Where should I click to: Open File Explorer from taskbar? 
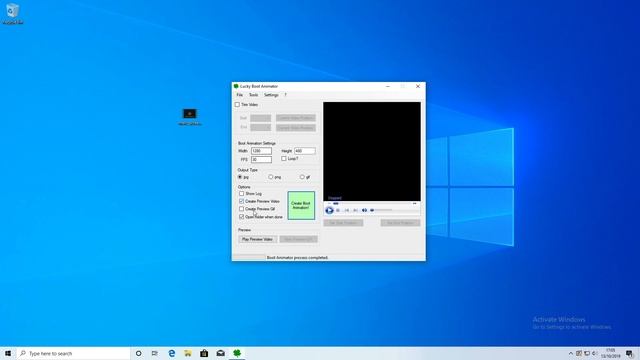click(188, 353)
